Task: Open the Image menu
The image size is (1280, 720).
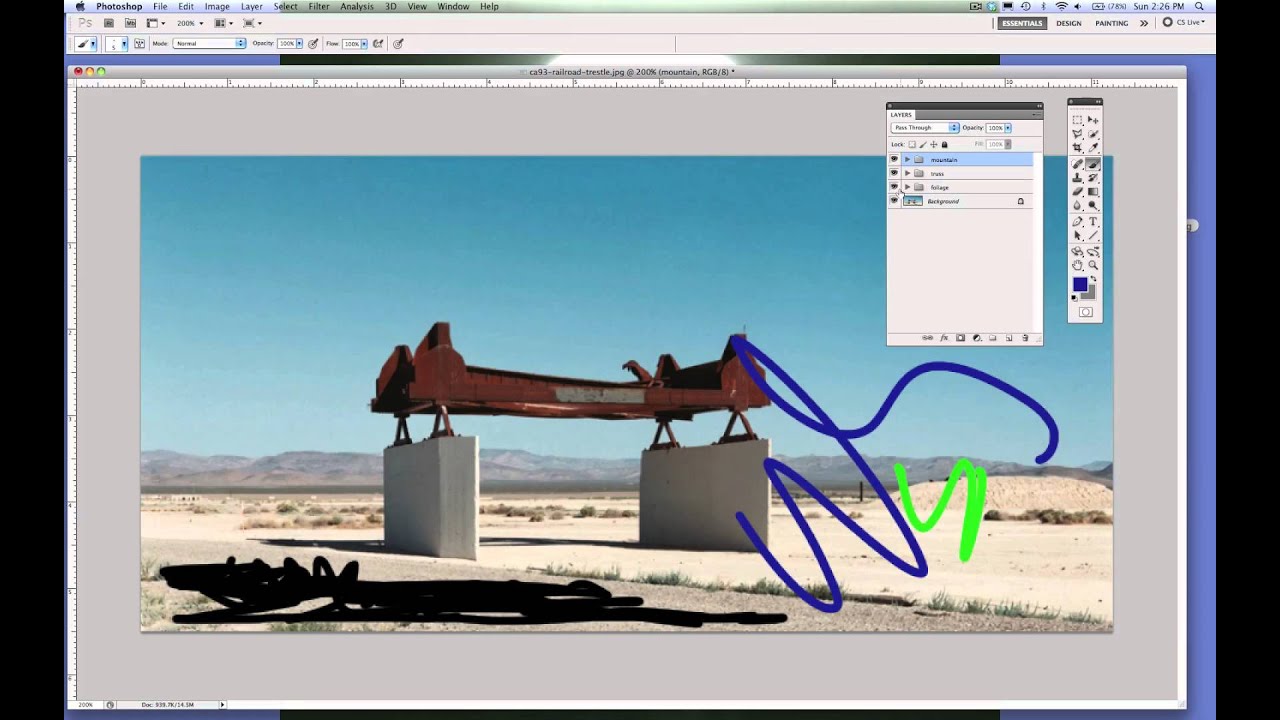Action: (217, 6)
